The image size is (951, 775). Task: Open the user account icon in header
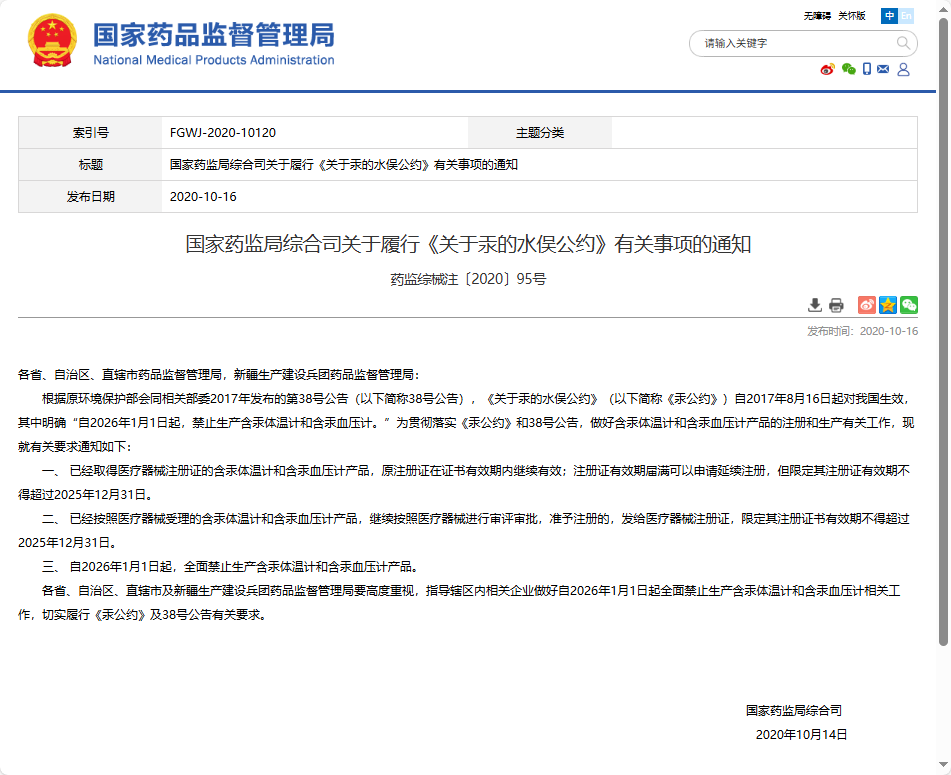[x=903, y=69]
